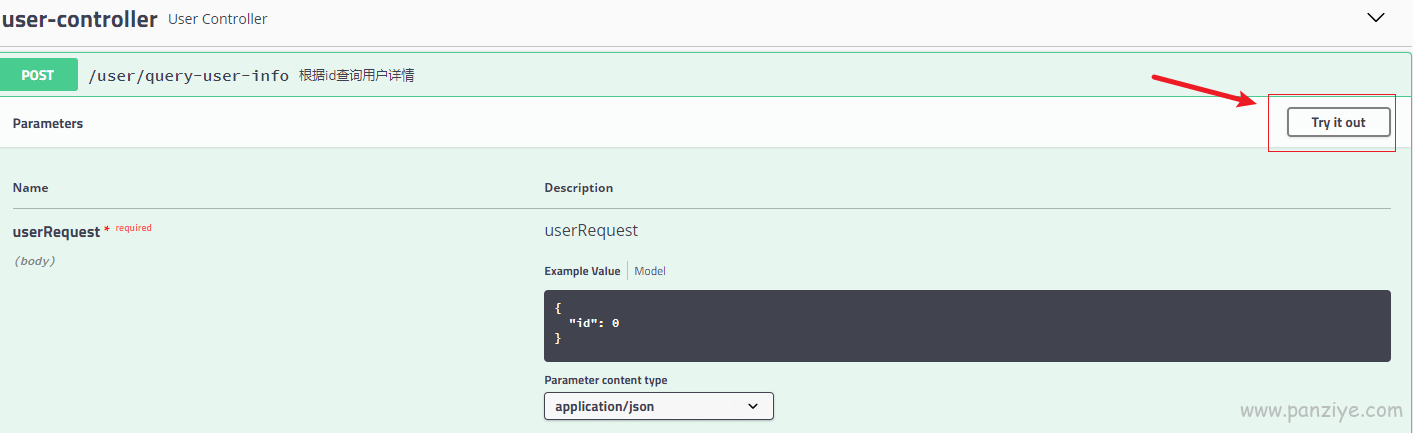Click the Parameters section header

coord(48,123)
